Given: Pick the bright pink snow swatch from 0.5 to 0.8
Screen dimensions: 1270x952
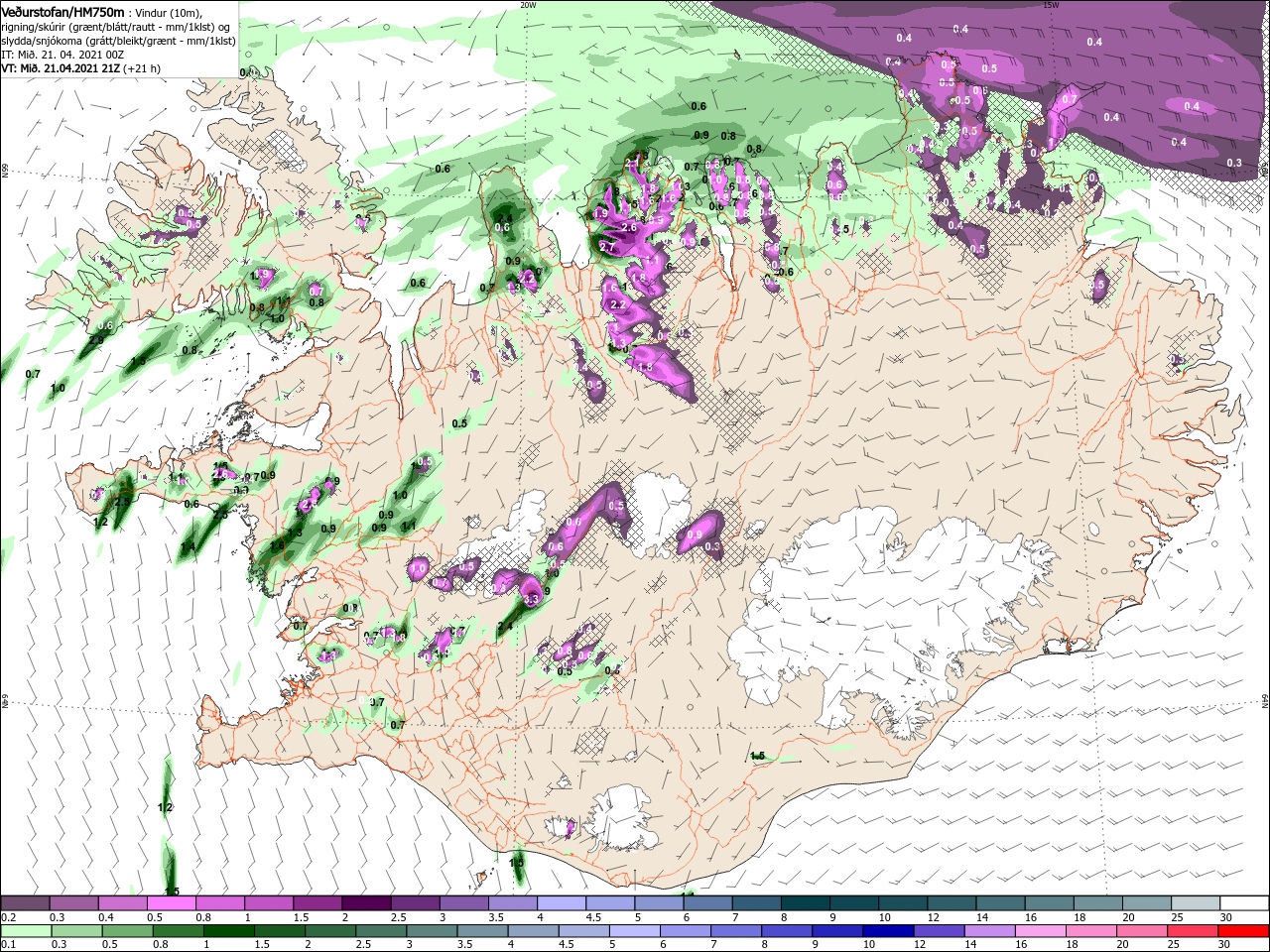Looking at the screenshot, I should (x=171, y=903).
